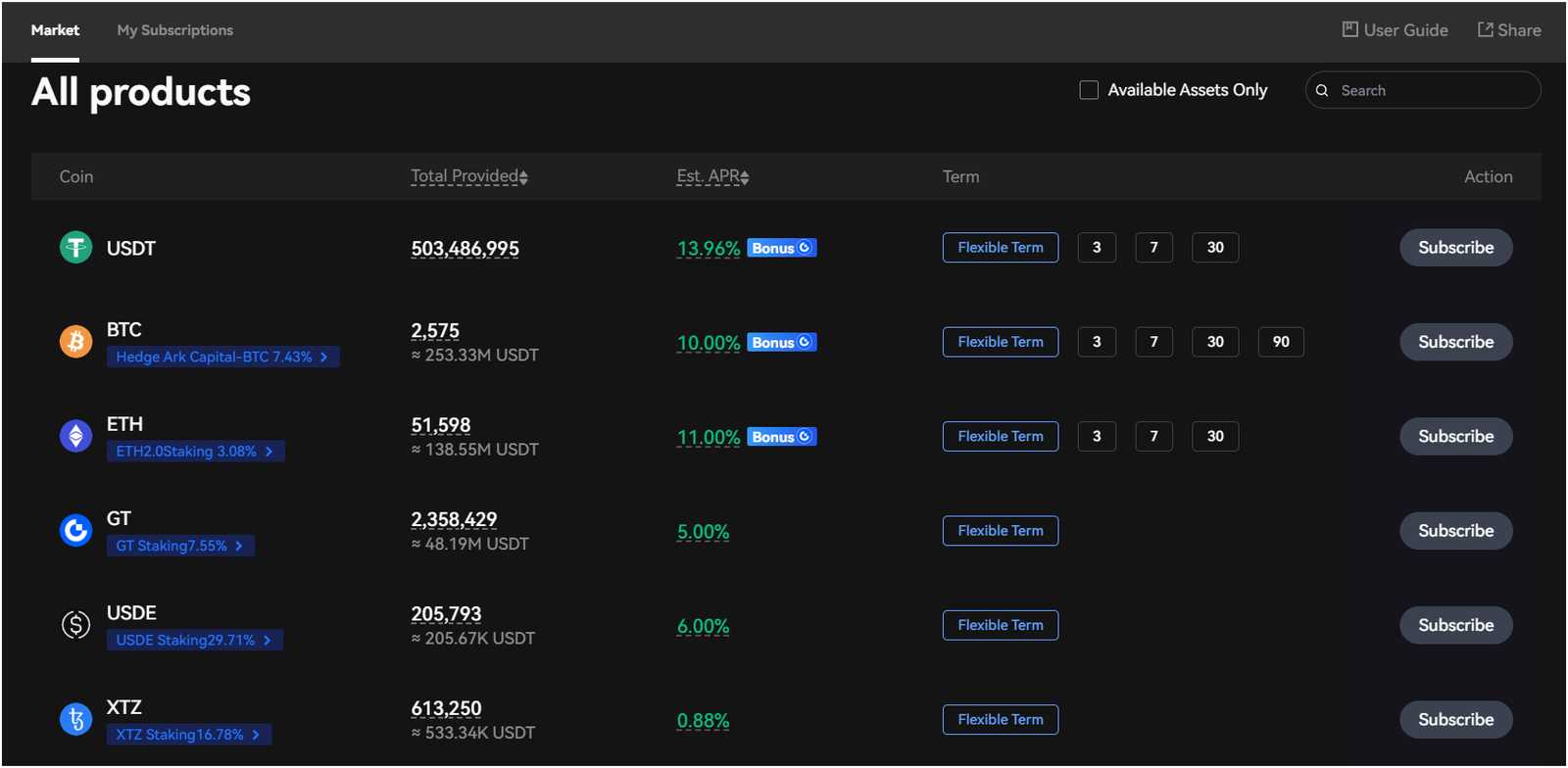Click the Share export icon

tap(1486, 29)
